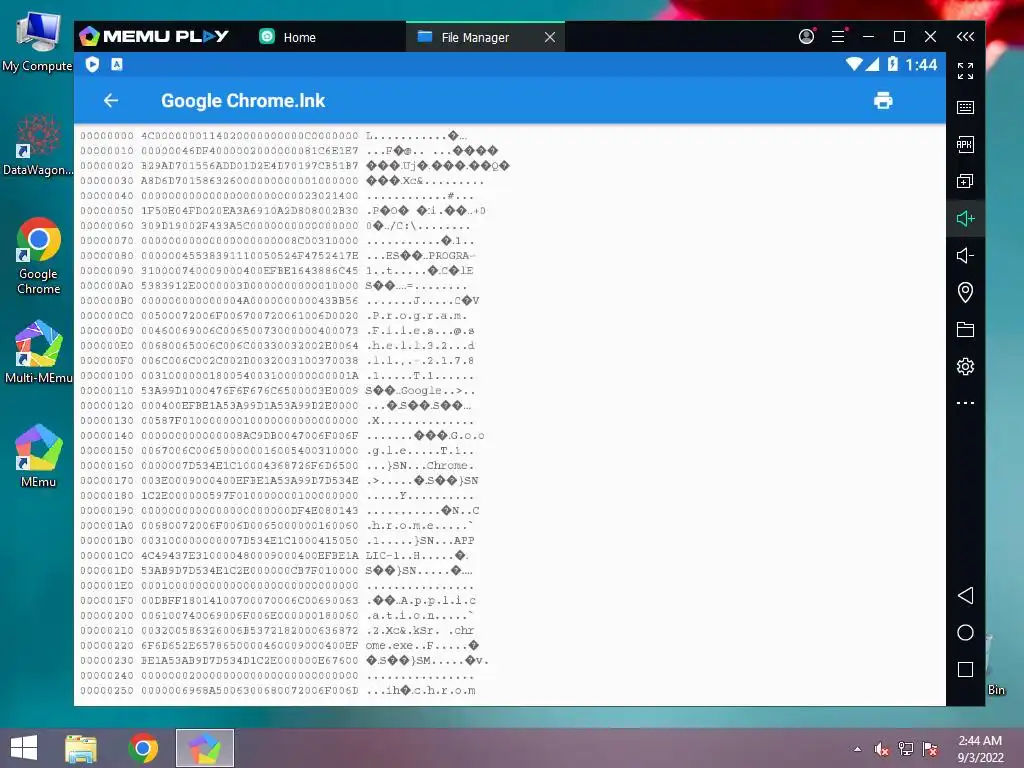Click the network tray icon
The image size is (1024, 768).
coord(906,749)
